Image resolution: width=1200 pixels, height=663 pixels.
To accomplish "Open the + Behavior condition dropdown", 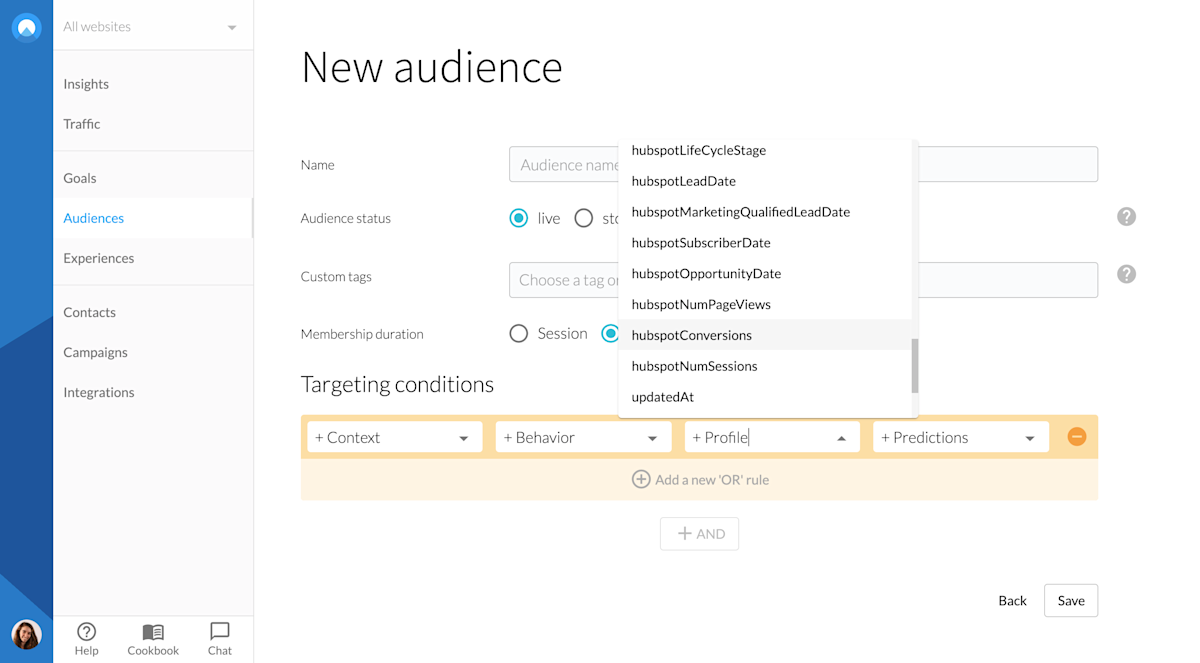I will [x=583, y=437].
